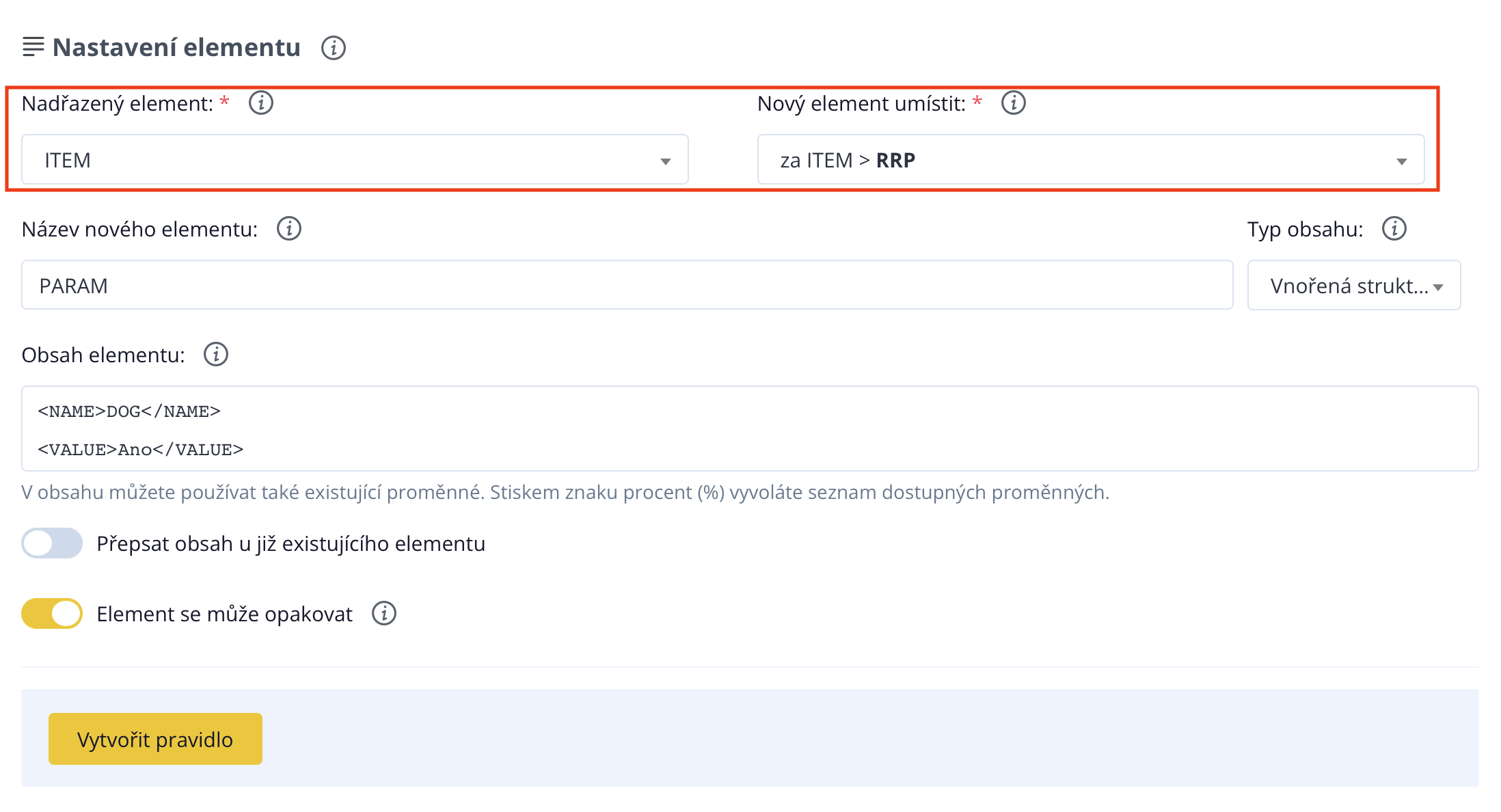Screen dimensions: 1501x812
Task: Click info icon beside Název nového elementu
Action: (289, 229)
